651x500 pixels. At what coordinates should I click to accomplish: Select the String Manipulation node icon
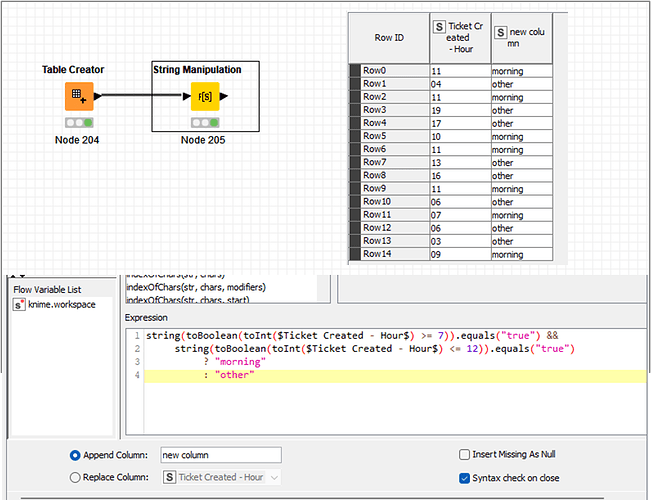coord(205,96)
